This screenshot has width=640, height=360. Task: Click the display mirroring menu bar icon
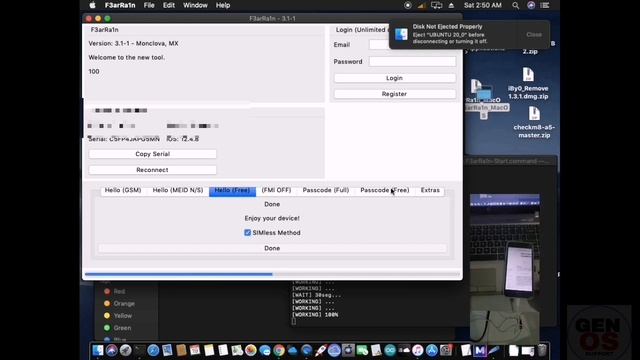436,5
